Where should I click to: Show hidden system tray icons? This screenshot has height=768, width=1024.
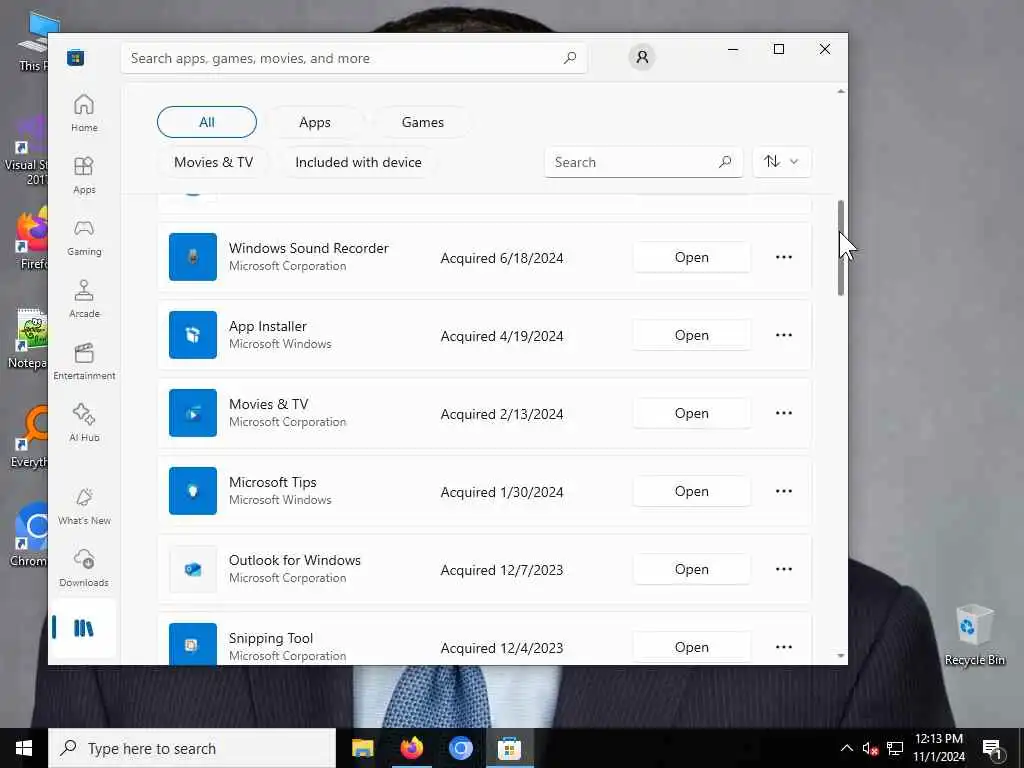click(846, 748)
